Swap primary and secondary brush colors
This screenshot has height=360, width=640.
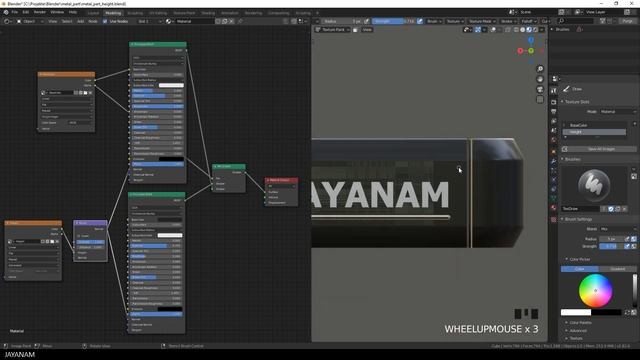(x=627, y=312)
